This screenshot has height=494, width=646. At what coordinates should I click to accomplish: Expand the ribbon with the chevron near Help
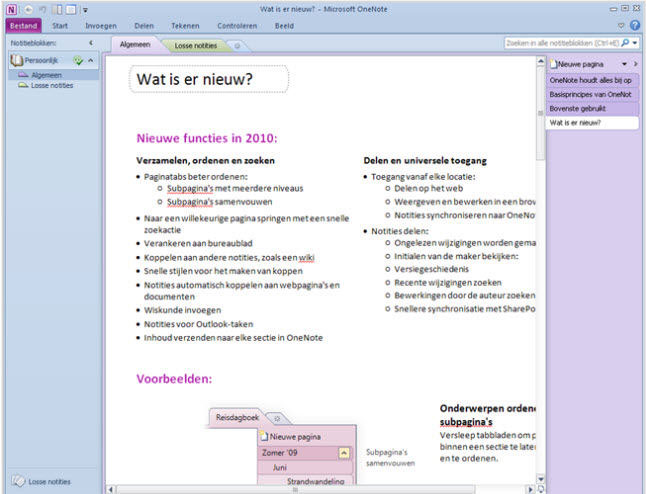coord(621,26)
